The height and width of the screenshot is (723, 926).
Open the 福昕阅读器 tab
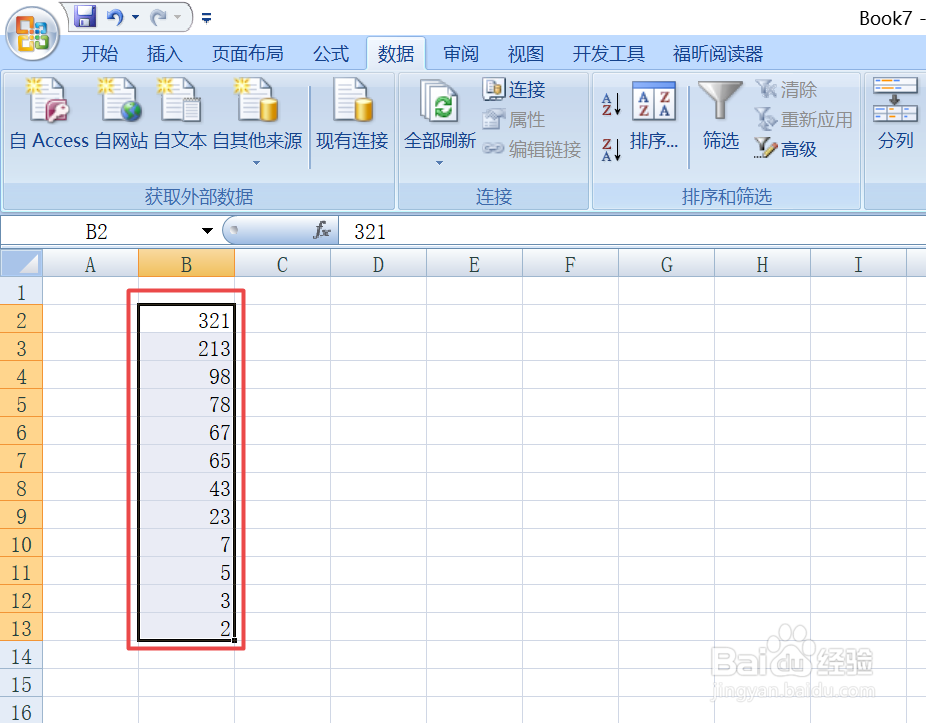[718, 54]
